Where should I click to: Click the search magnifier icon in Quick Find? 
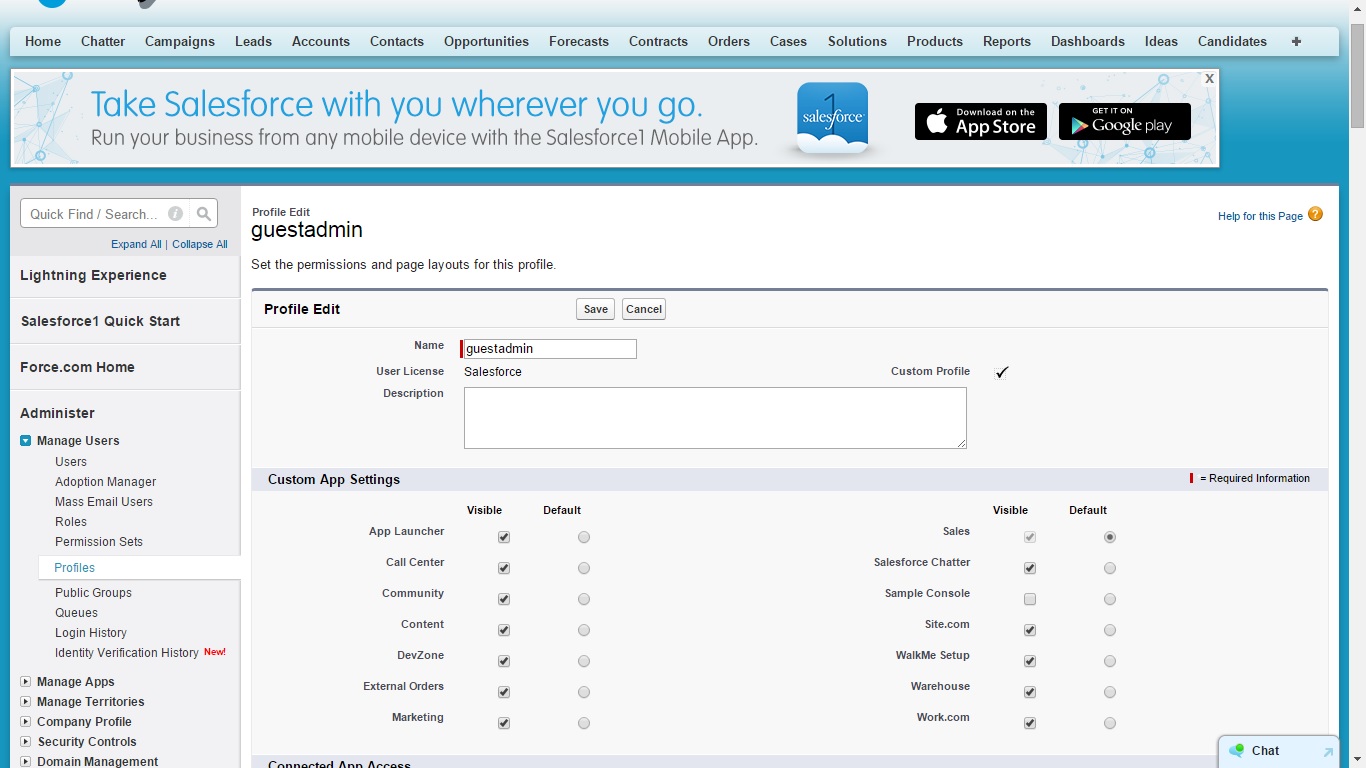(x=204, y=213)
